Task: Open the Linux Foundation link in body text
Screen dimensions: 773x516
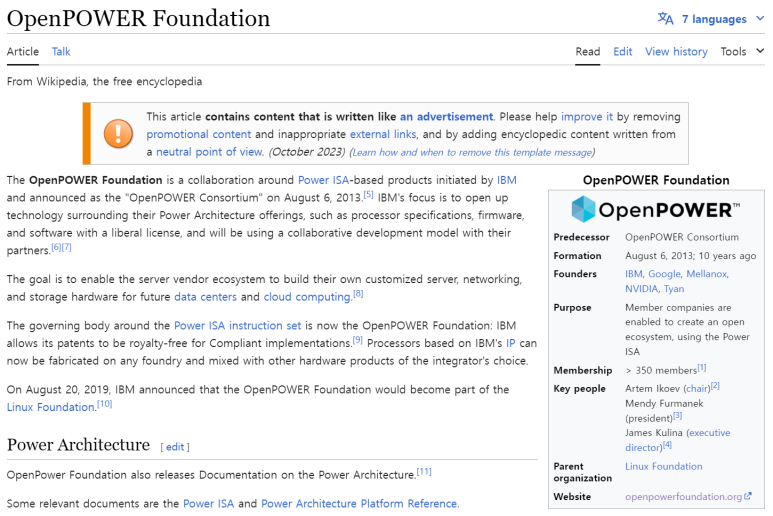Action: [x=51, y=407]
